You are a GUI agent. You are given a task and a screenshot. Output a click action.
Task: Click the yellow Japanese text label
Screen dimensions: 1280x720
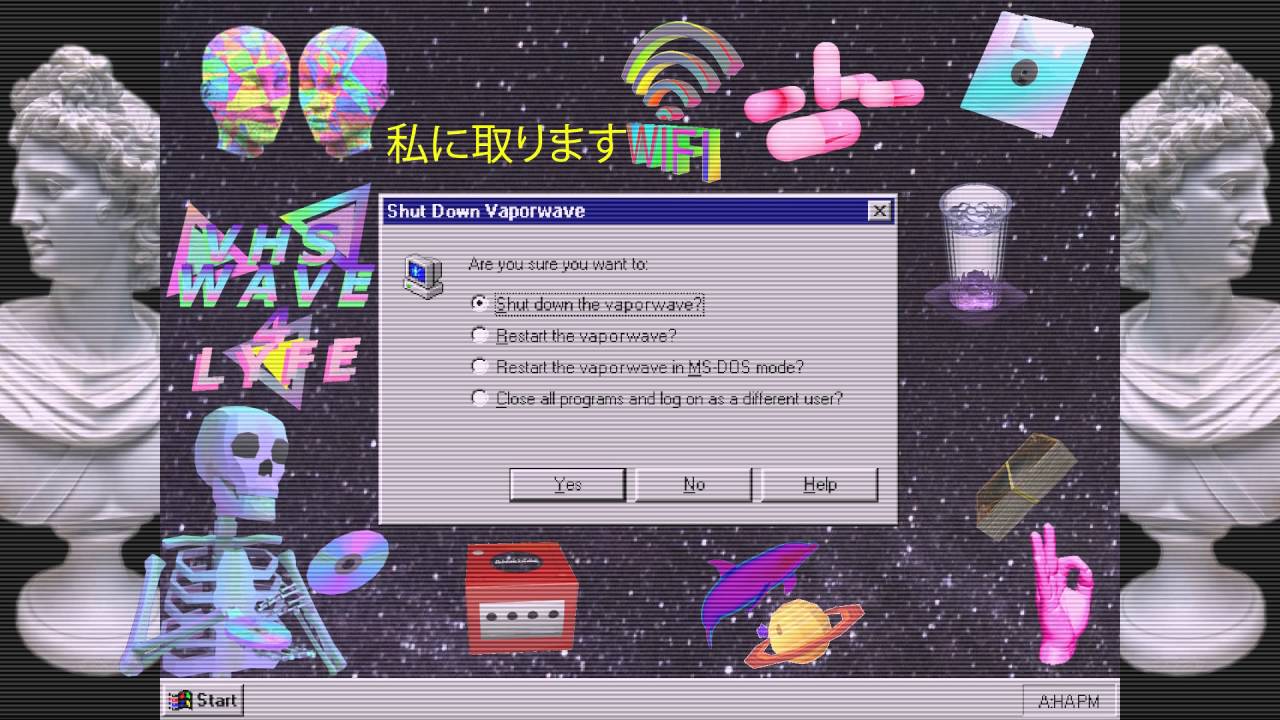tap(505, 143)
